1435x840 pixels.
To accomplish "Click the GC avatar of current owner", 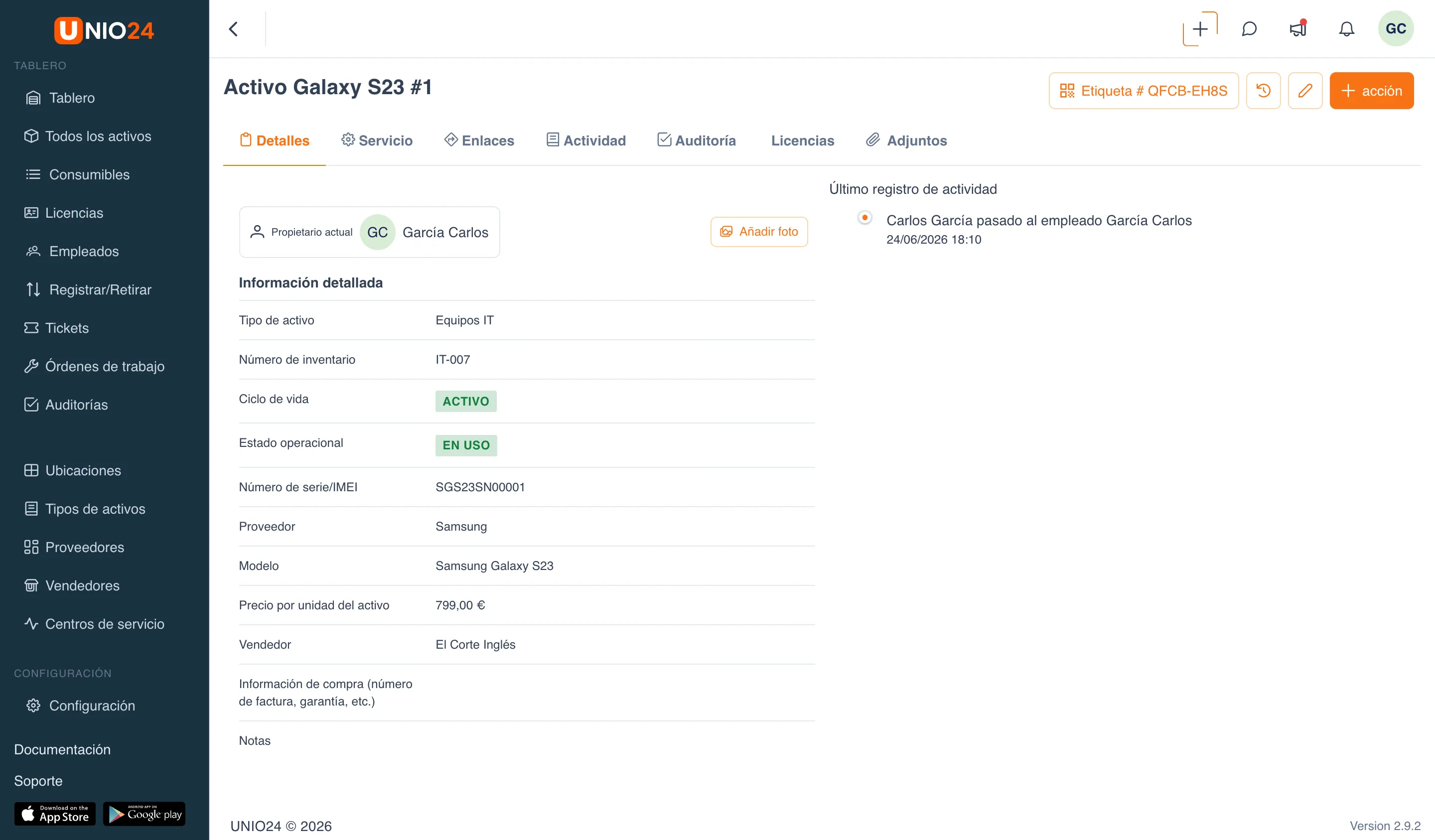I will [378, 232].
